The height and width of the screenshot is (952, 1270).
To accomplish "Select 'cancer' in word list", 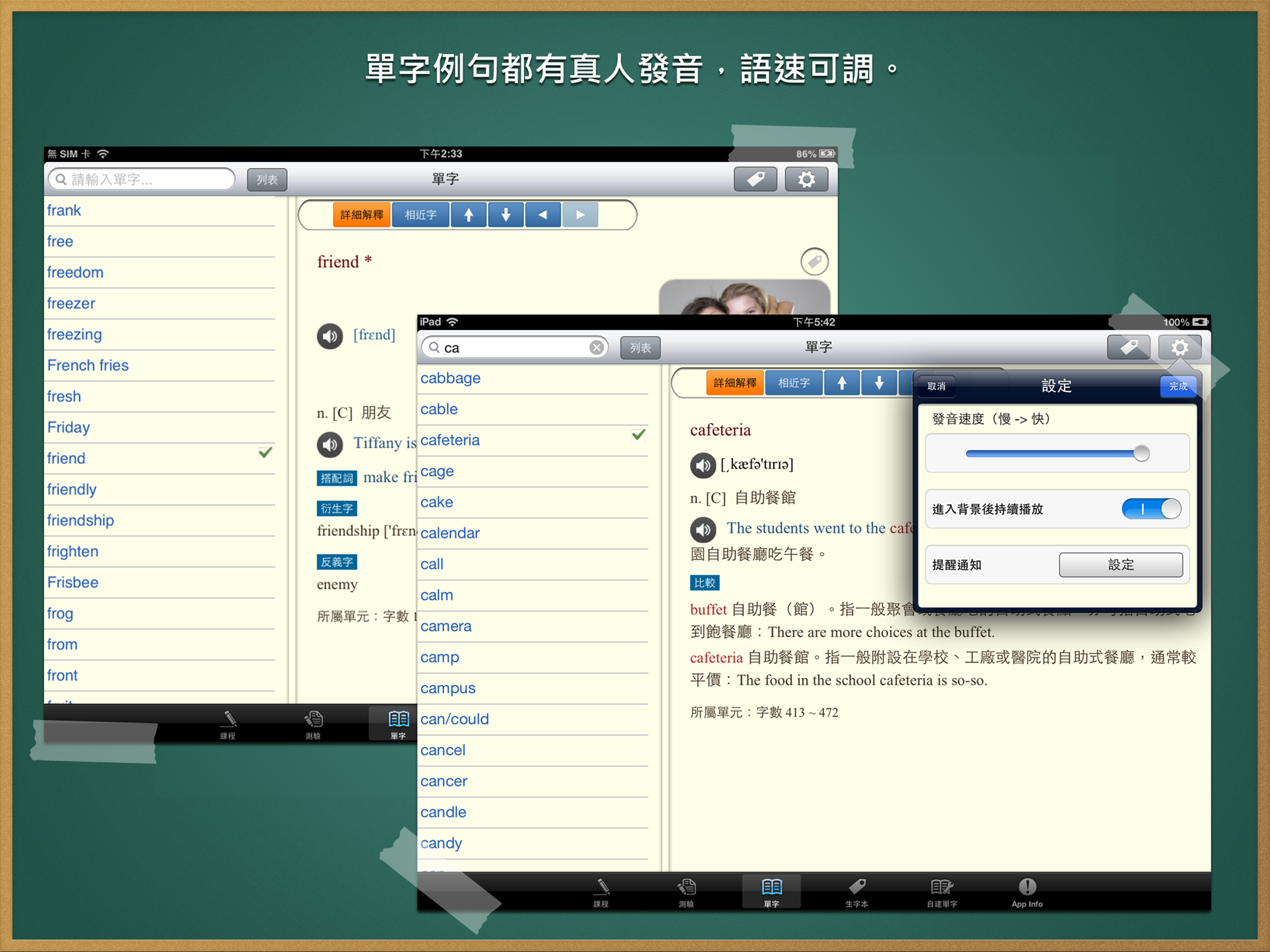I will (x=533, y=781).
